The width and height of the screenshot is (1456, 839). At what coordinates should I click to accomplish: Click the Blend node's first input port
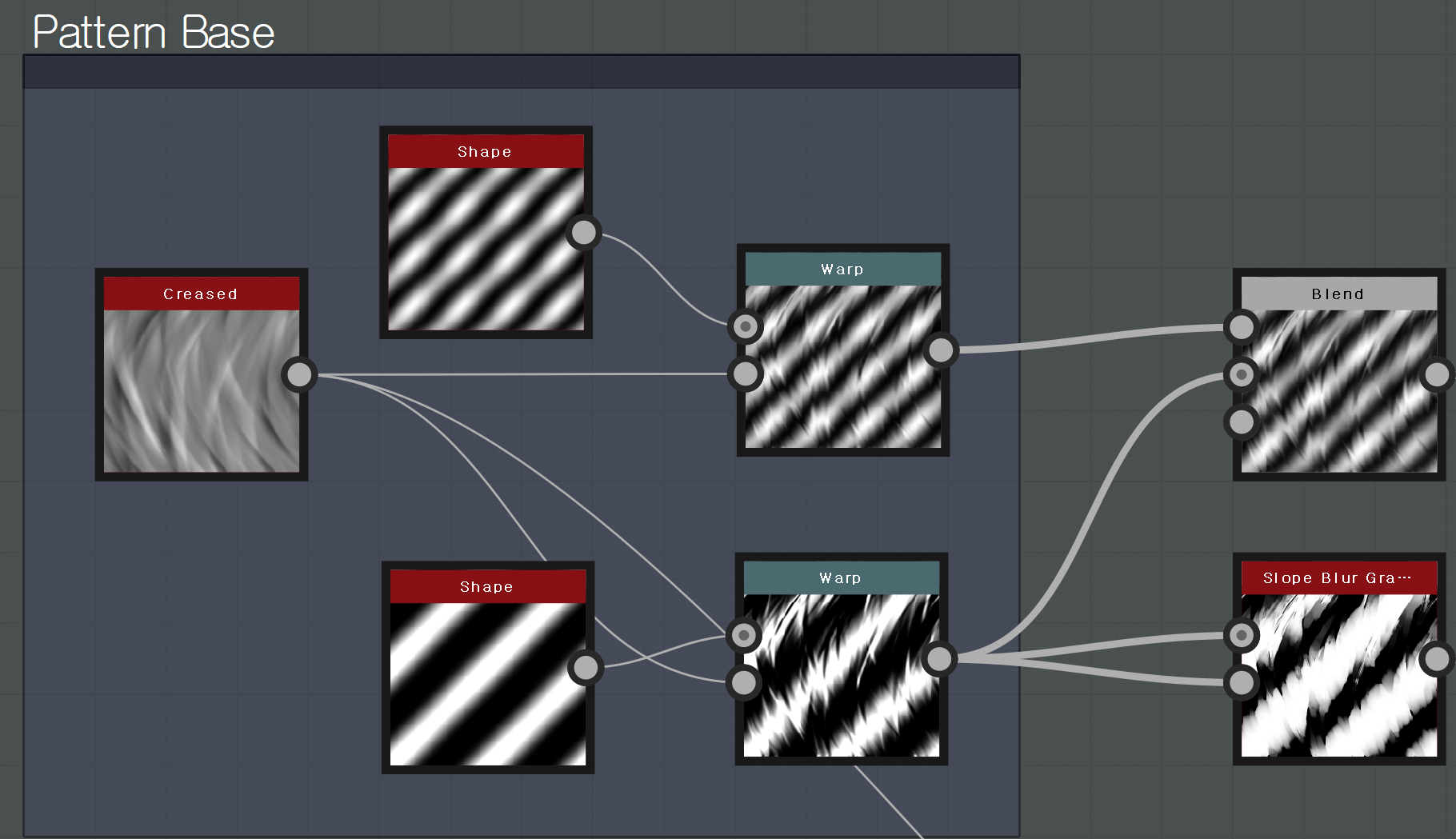pyautogui.click(x=1242, y=326)
